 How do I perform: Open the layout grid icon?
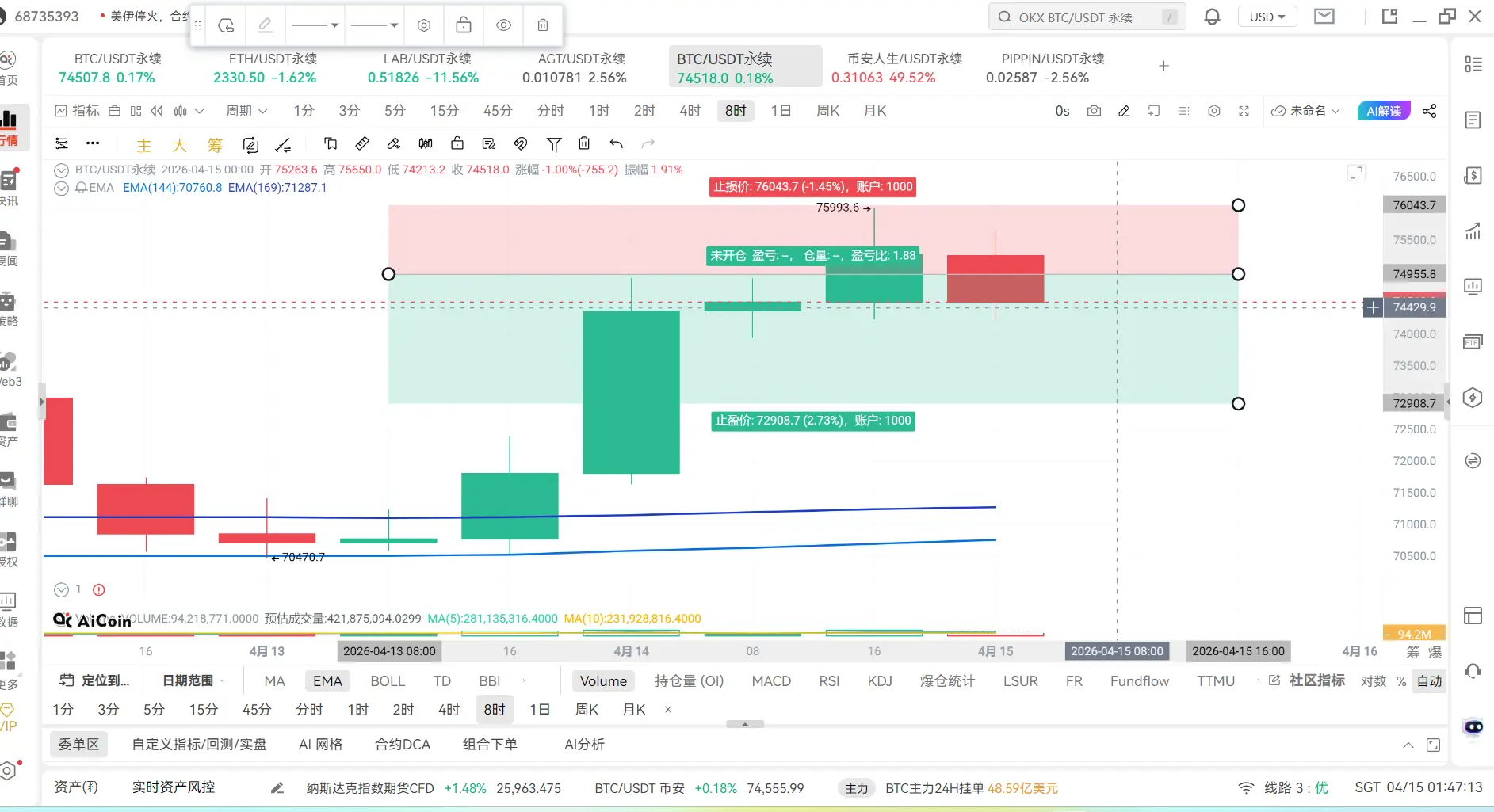pos(136,111)
